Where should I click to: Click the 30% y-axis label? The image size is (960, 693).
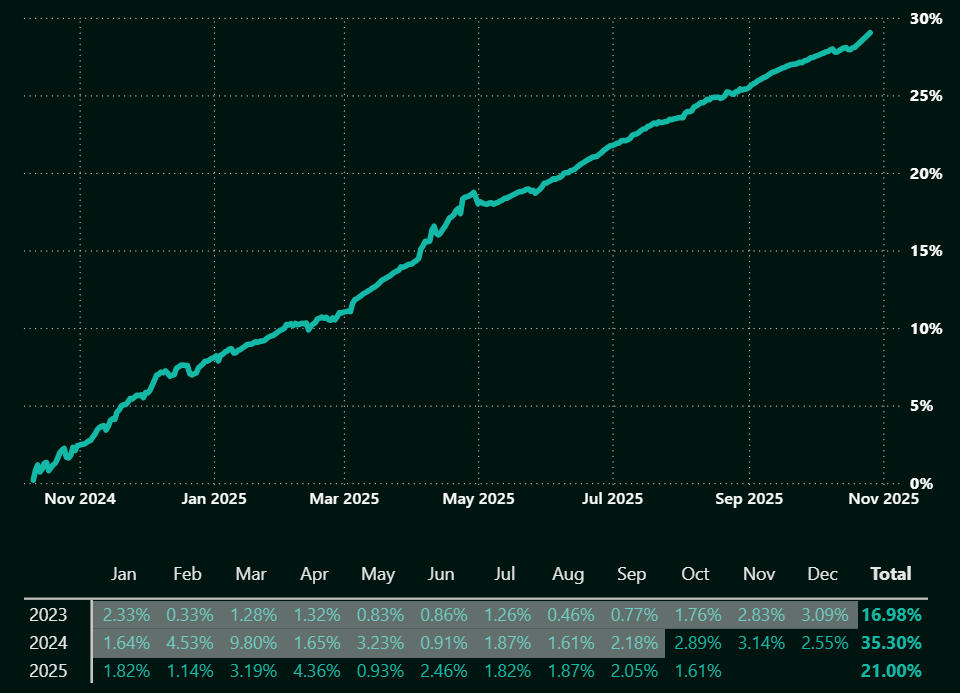click(x=926, y=19)
